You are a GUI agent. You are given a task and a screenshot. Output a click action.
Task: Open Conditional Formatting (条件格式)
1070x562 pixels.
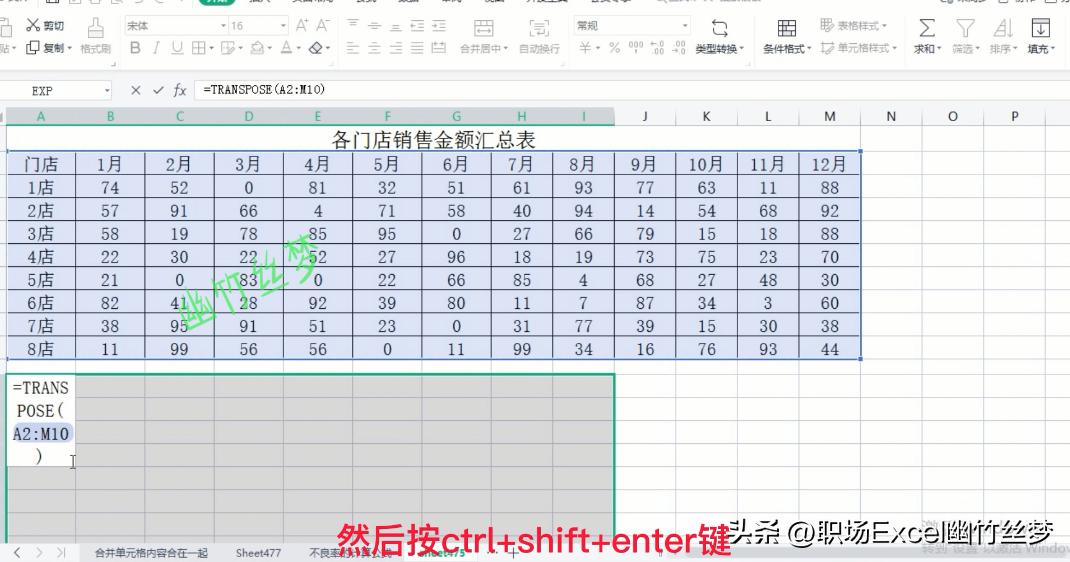click(787, 36)
